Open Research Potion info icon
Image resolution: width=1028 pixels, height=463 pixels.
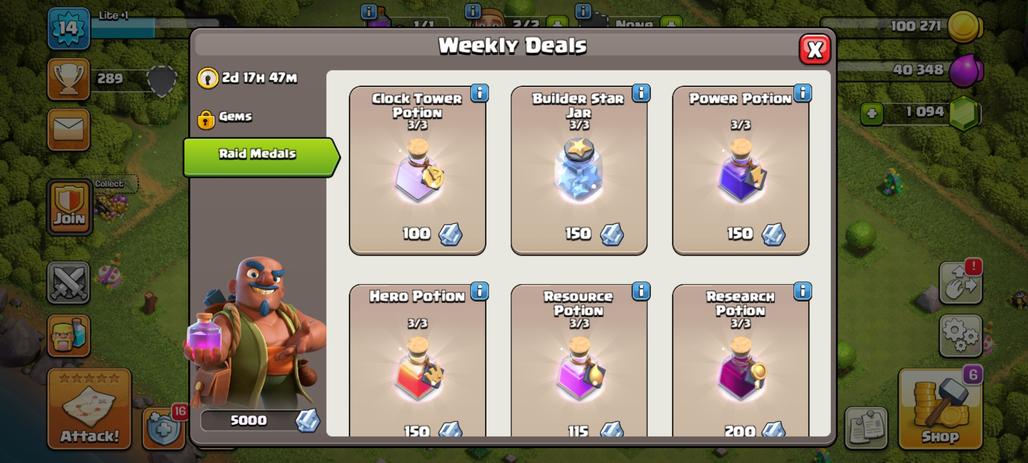tap(802, 291)
